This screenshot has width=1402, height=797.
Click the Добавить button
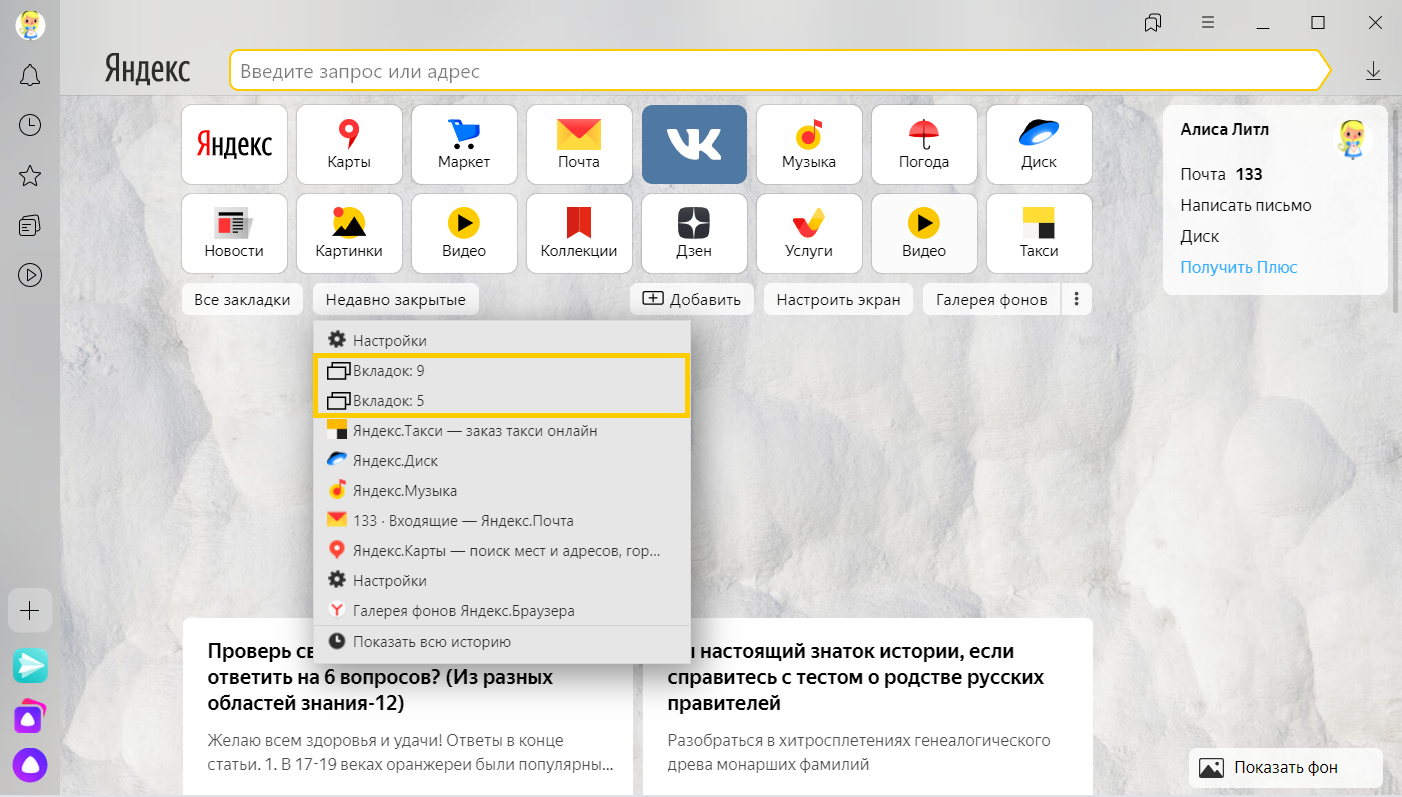tap(692, 299)
